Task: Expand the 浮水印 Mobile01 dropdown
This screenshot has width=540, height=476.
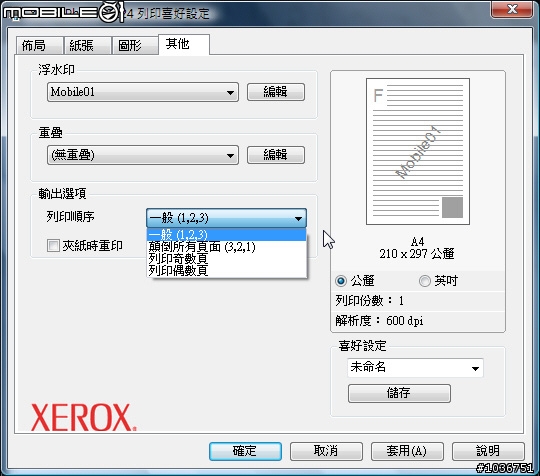Action: pos(143,92)
